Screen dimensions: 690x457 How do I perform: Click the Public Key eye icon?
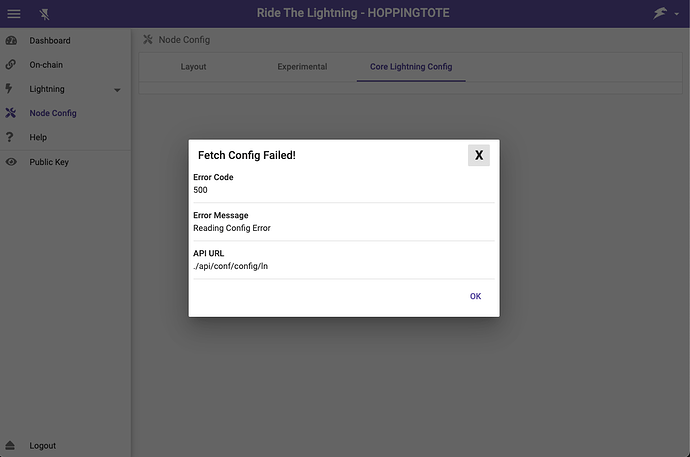coord(11,162)
